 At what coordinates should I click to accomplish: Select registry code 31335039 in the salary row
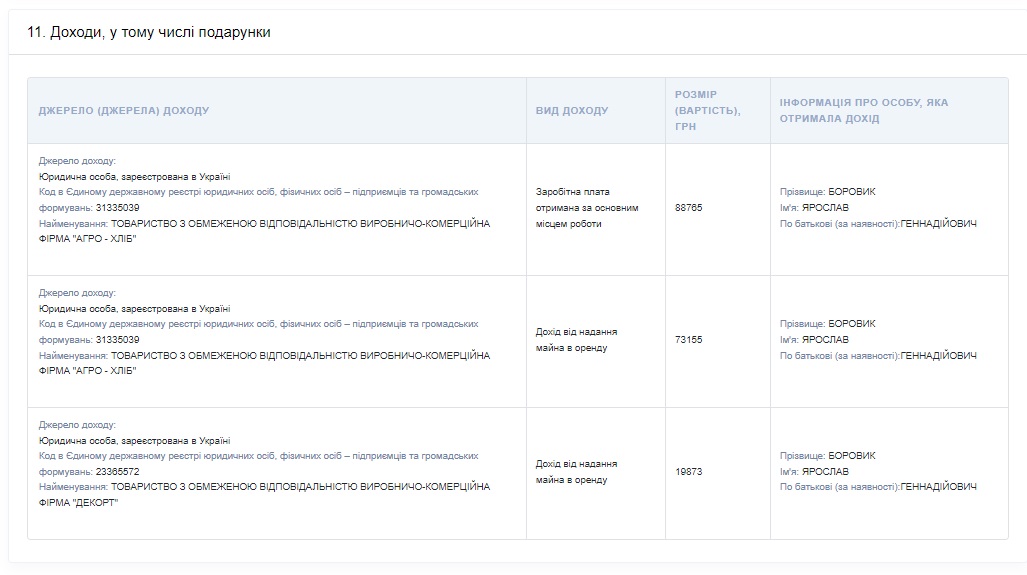point(117,208)
